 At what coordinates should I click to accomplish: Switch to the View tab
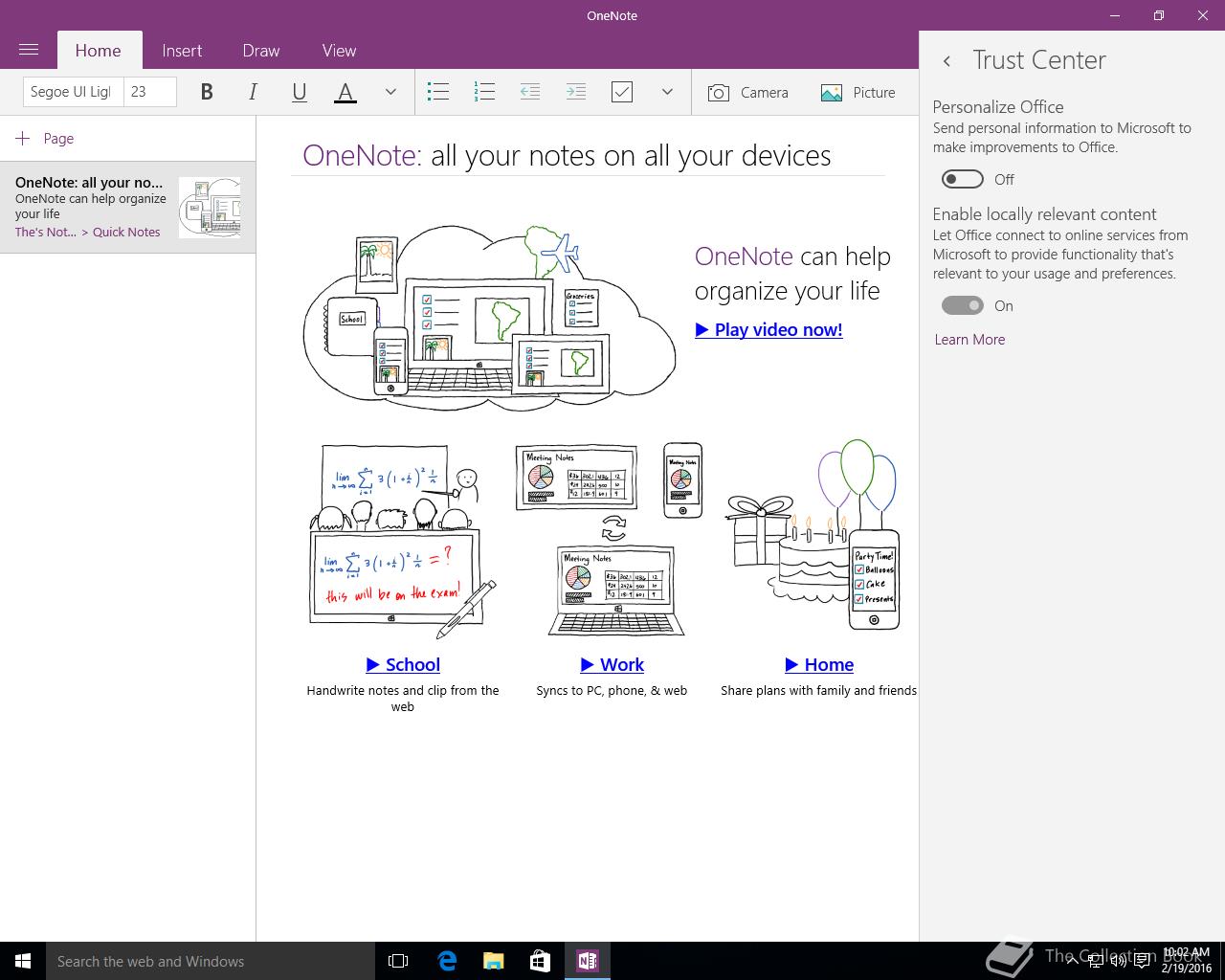(x=339, y=51)
